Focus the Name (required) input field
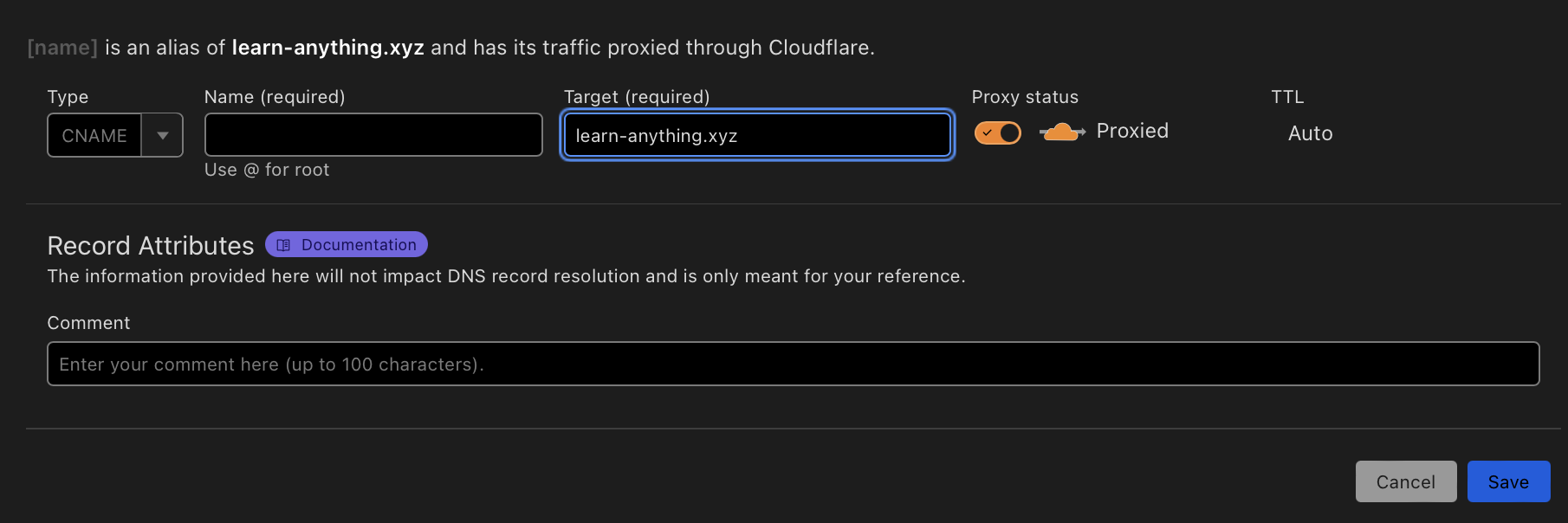This screenshot has height=523, width=1568. coord(373,135)
